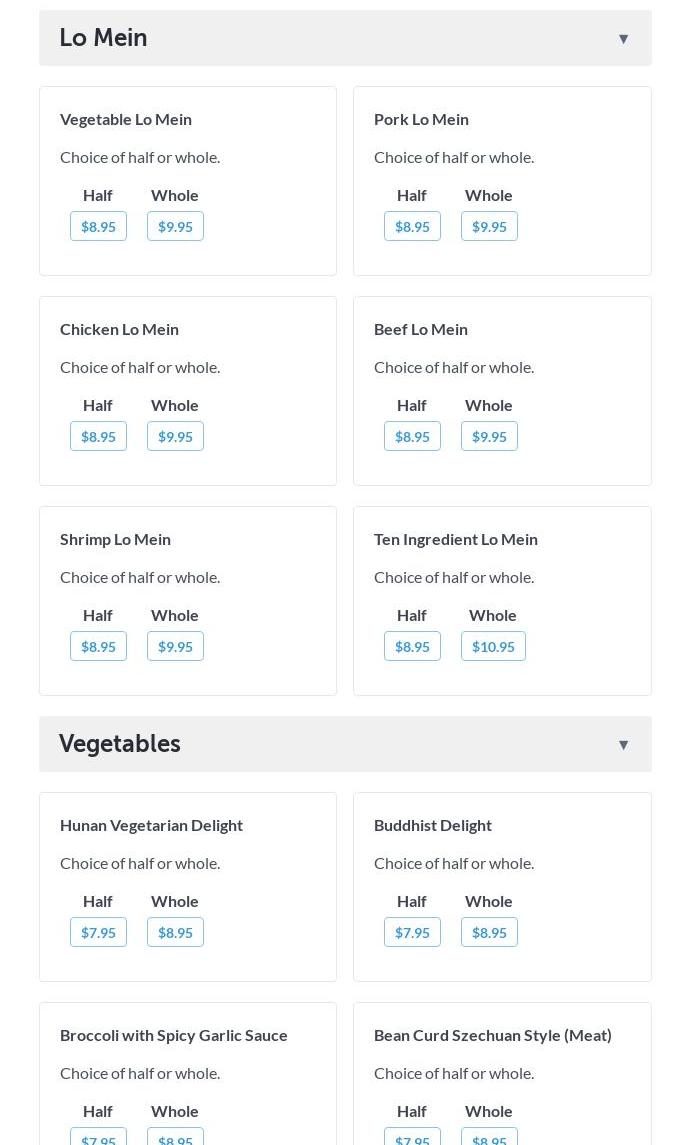Add Beef Lo Mein half $8.95
The image size is (690, 1145).
click(x=412, y=437)
